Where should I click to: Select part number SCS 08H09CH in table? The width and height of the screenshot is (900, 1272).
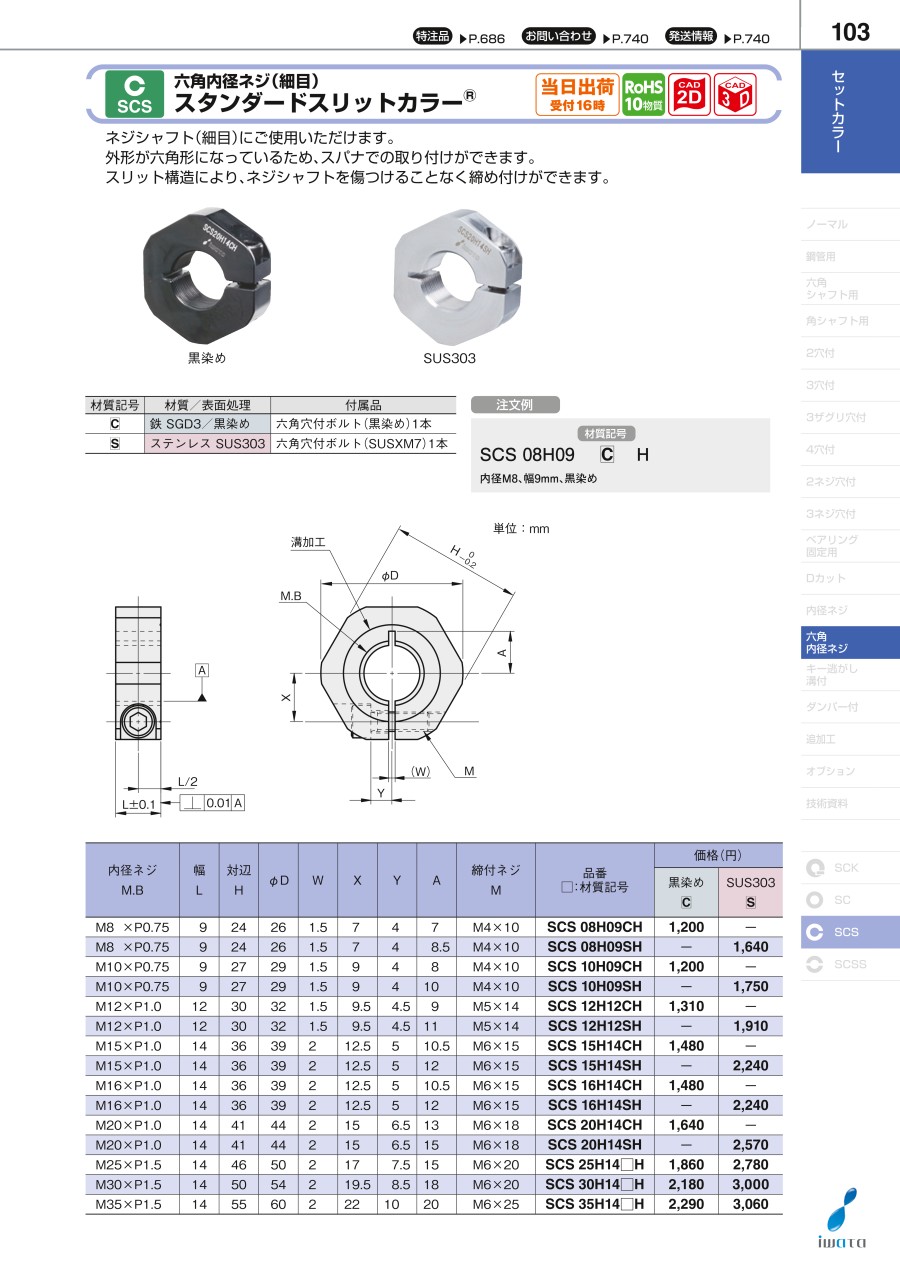[x=595, y=927]
